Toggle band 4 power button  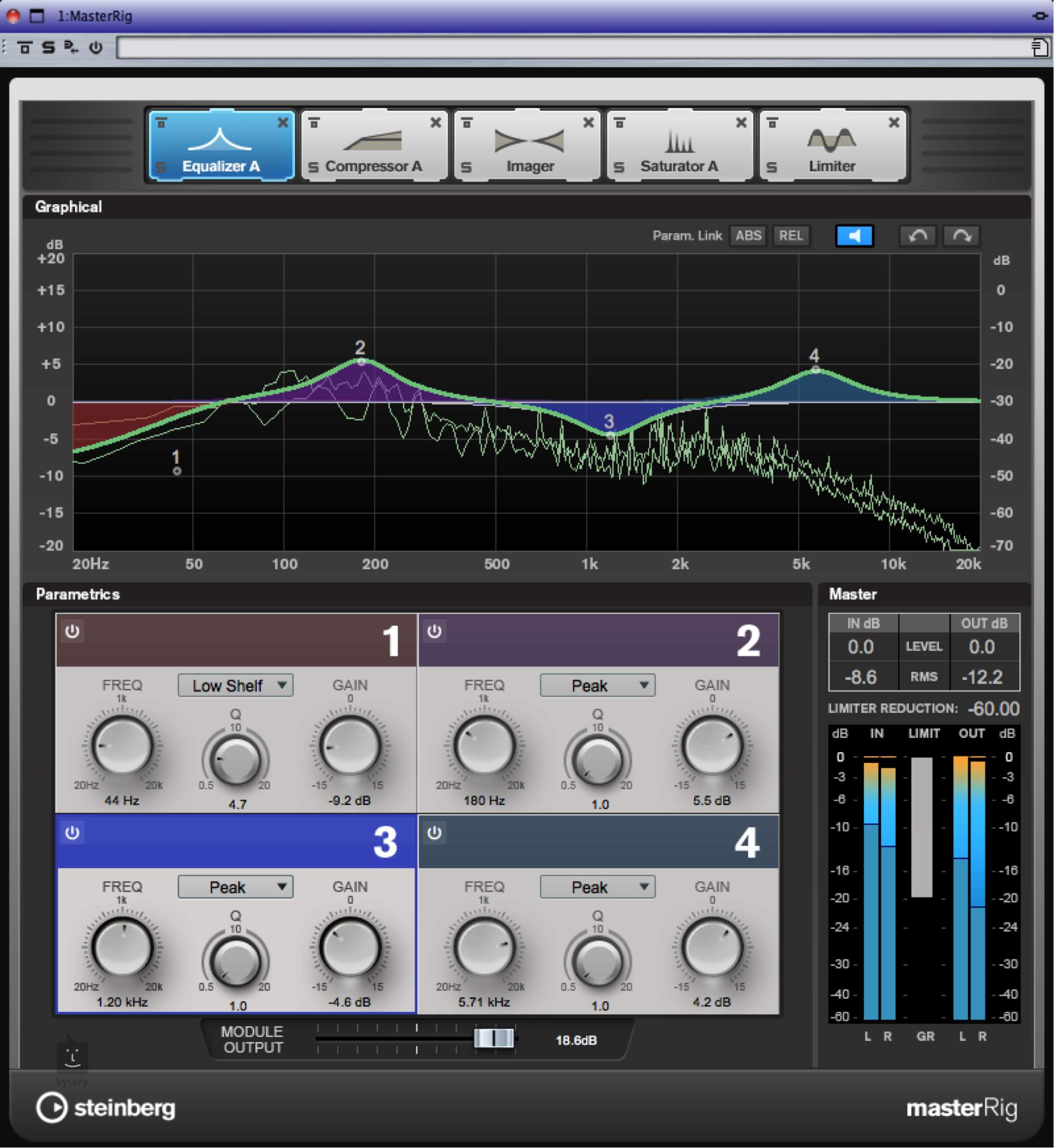(434, 833)
